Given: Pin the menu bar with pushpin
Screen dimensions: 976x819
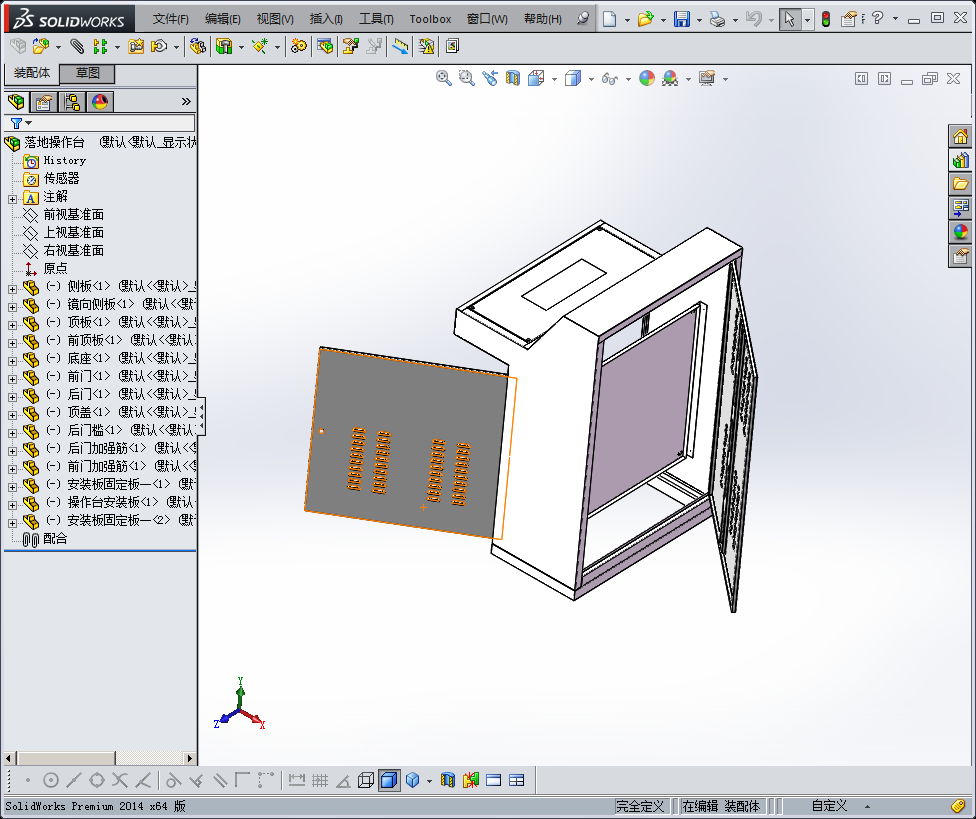Looking at the screenshot, I should coord(583,19).
